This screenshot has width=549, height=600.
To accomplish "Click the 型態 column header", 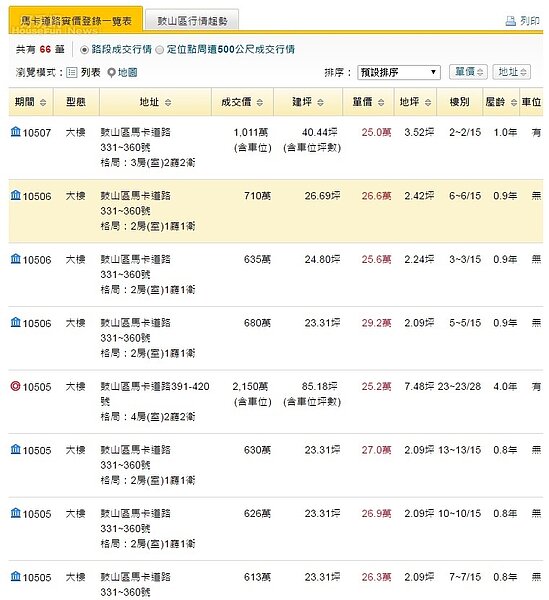I will pyautogui.click(x=76, y=102).
